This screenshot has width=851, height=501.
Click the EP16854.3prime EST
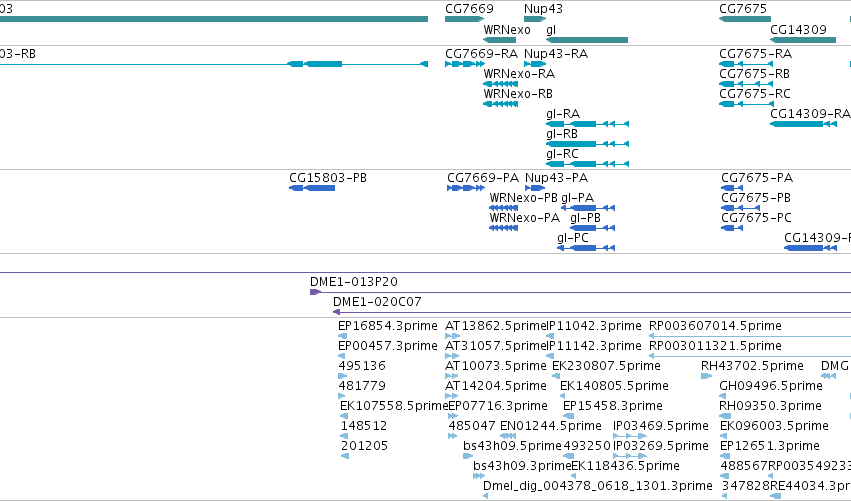tap(342, 337)
